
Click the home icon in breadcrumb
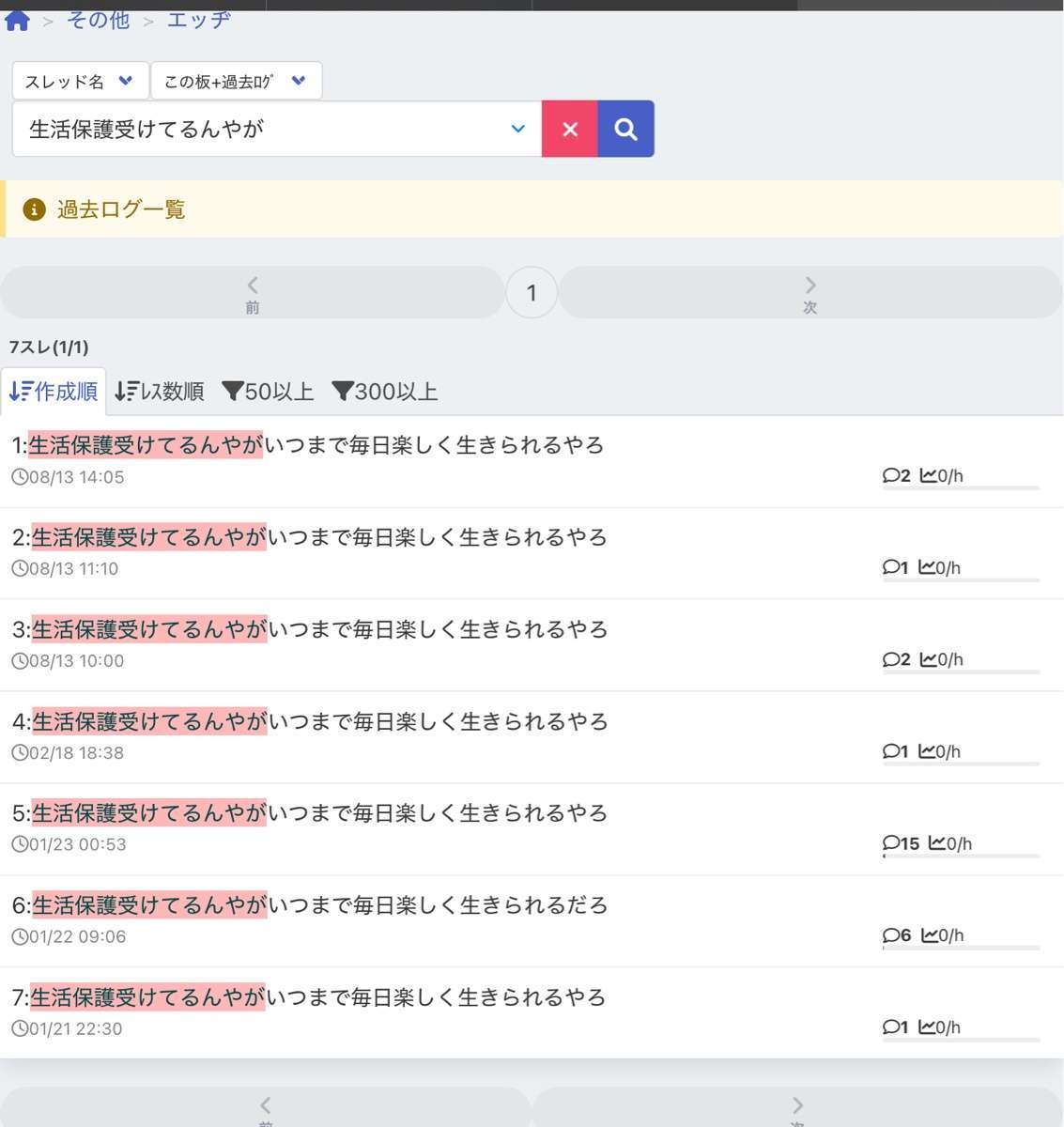[x=18, y=20]
